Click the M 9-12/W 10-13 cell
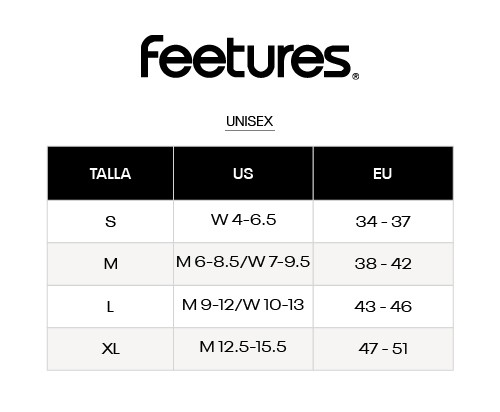The height and width of the screenshot is (412, 500). click(243, 306)
